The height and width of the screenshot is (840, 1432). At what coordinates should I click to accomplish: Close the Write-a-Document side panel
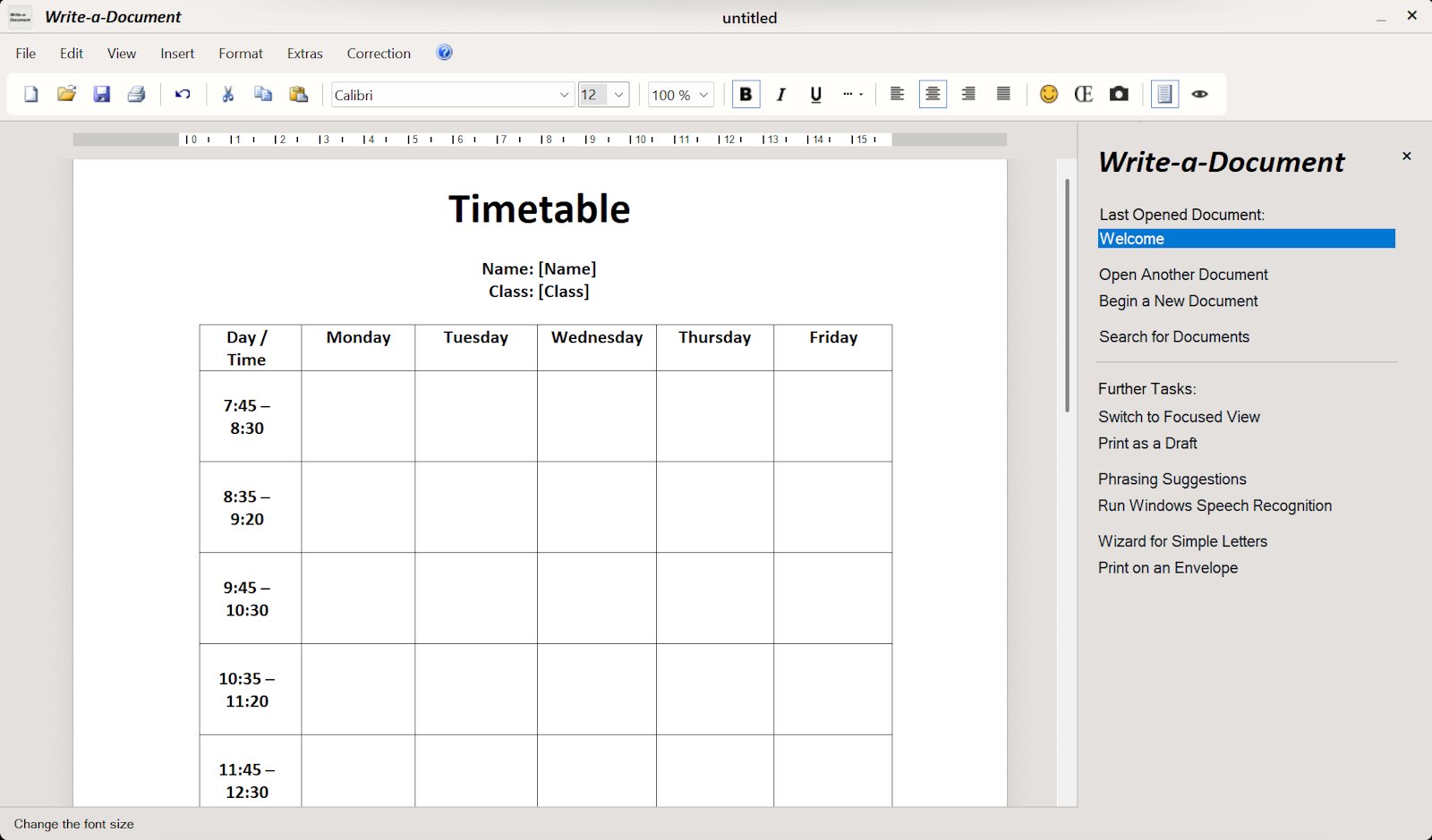[x=1407, y=156]
